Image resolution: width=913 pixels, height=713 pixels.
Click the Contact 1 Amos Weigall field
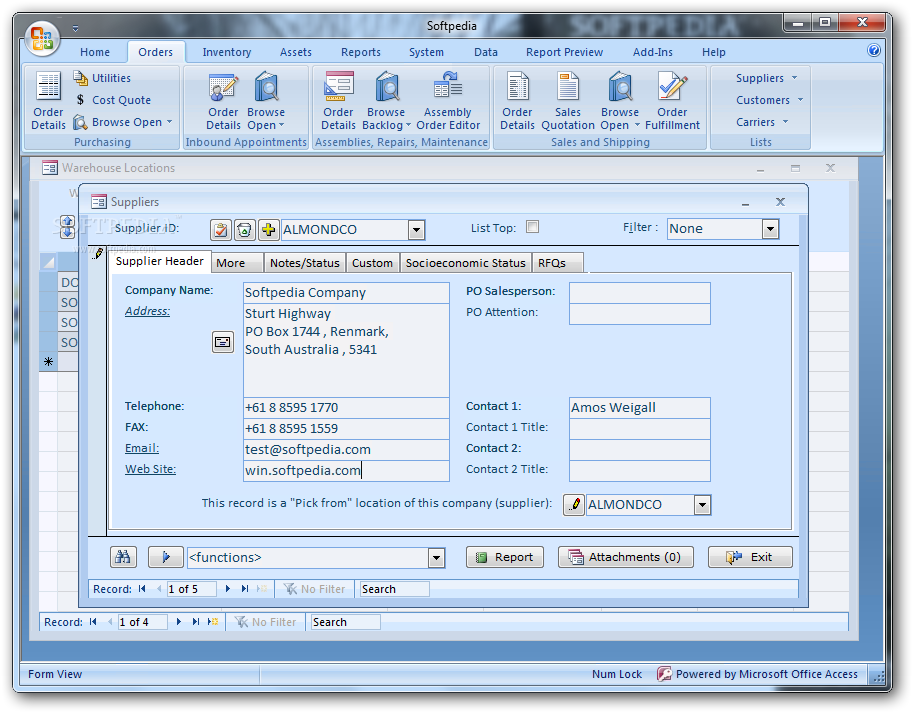[x=639, y=407]
